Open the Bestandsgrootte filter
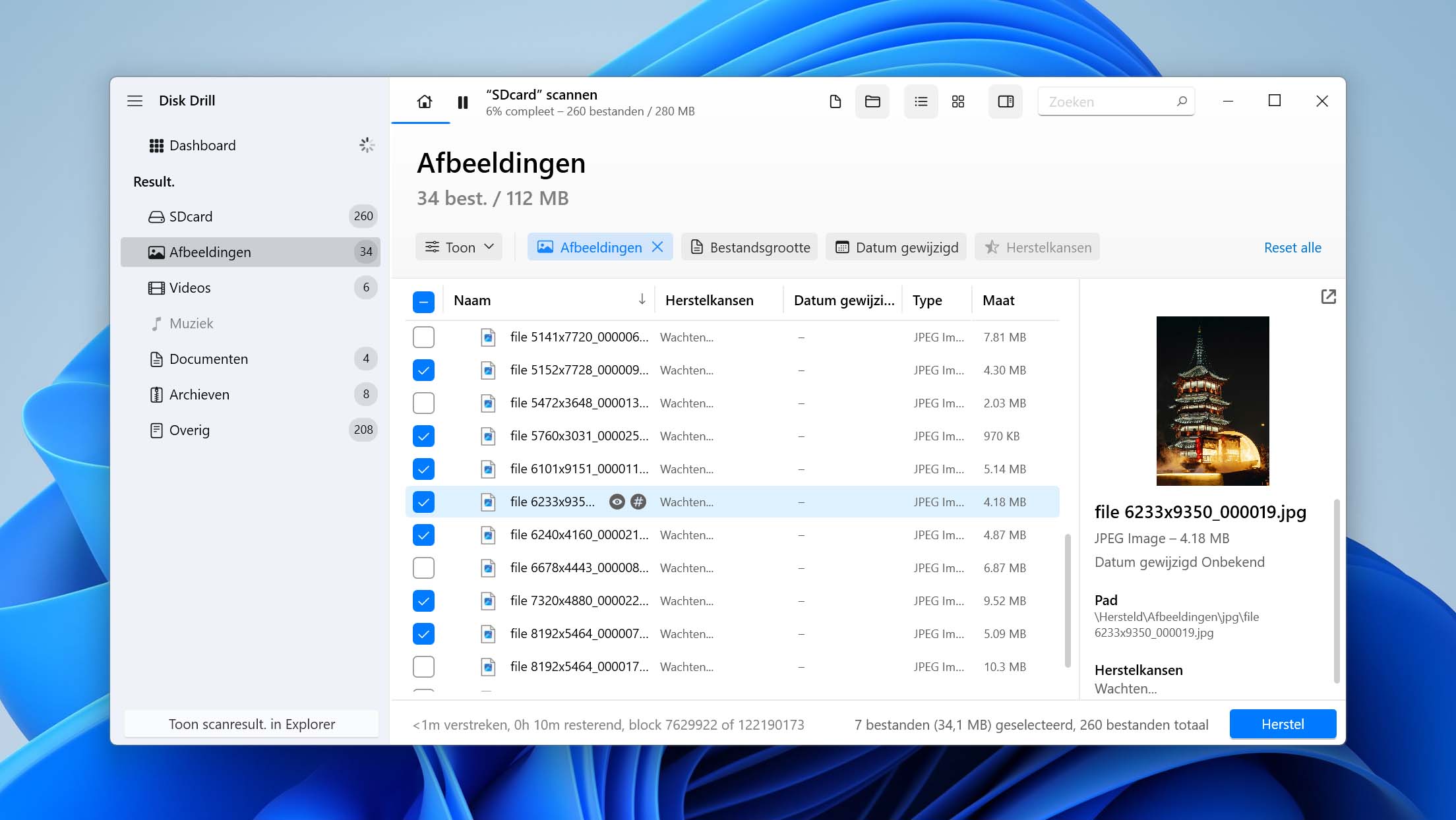The height and width of the screenshot is (820, 1456). [750, 247]
